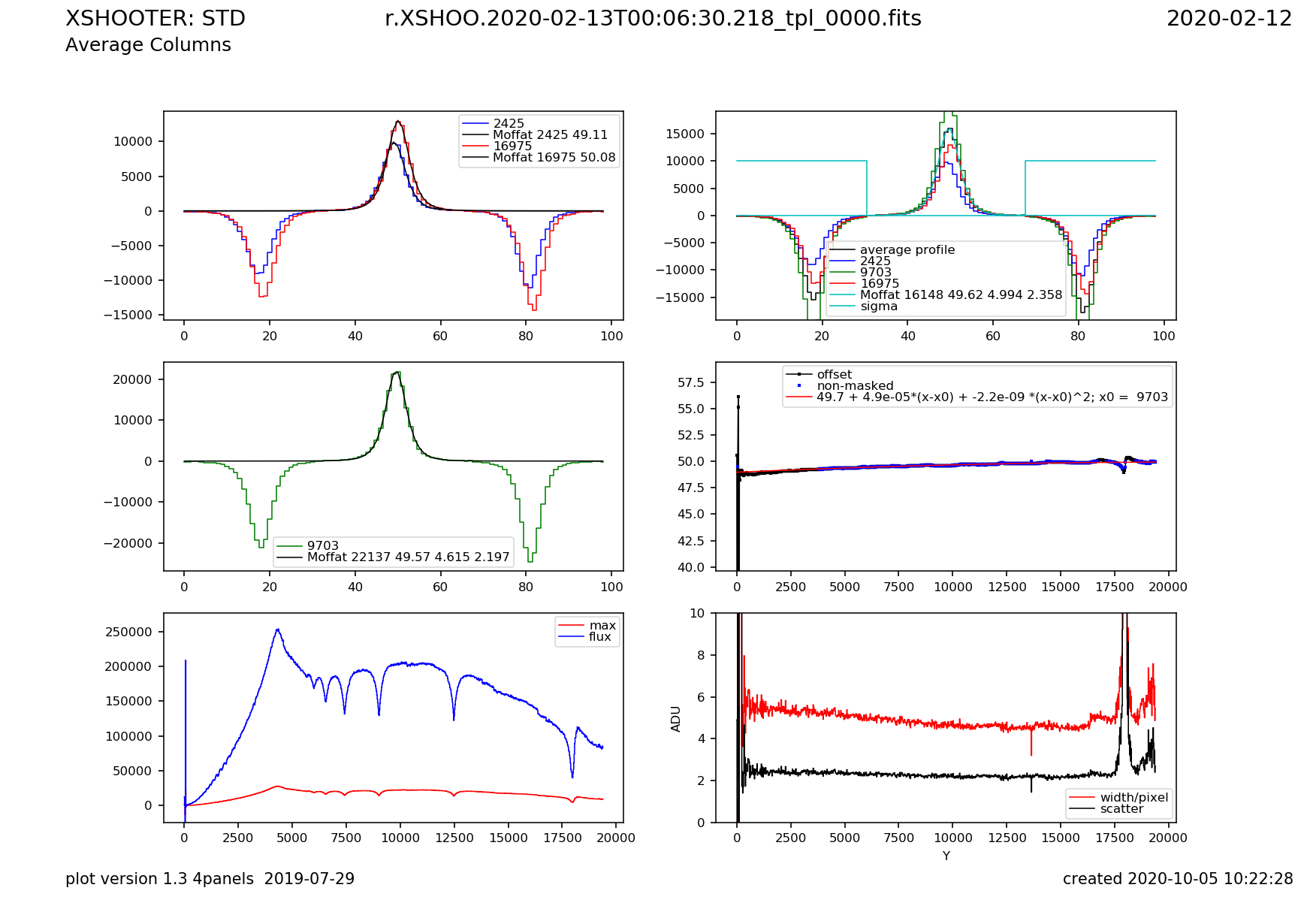
Task: Click the "ADU" y-axis label
Action: [676, 718]
